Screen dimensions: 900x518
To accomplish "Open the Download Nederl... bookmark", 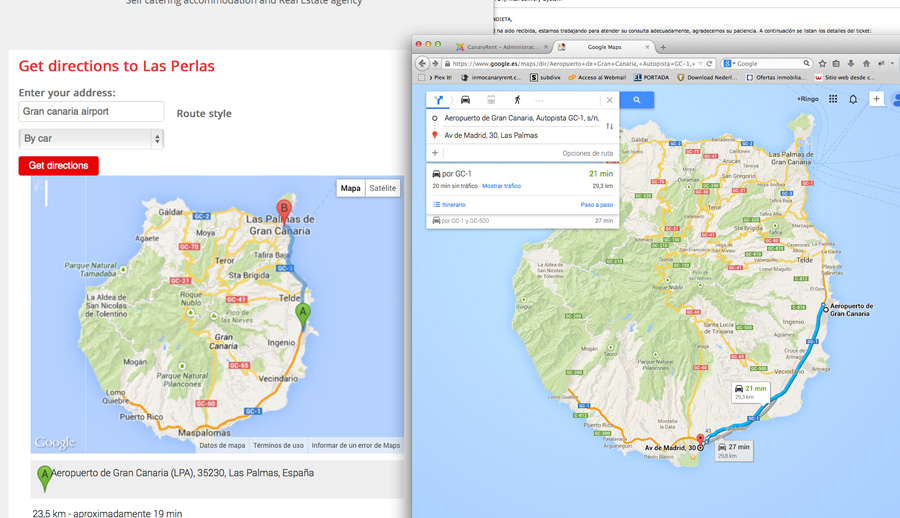I will tap(707, 77).
